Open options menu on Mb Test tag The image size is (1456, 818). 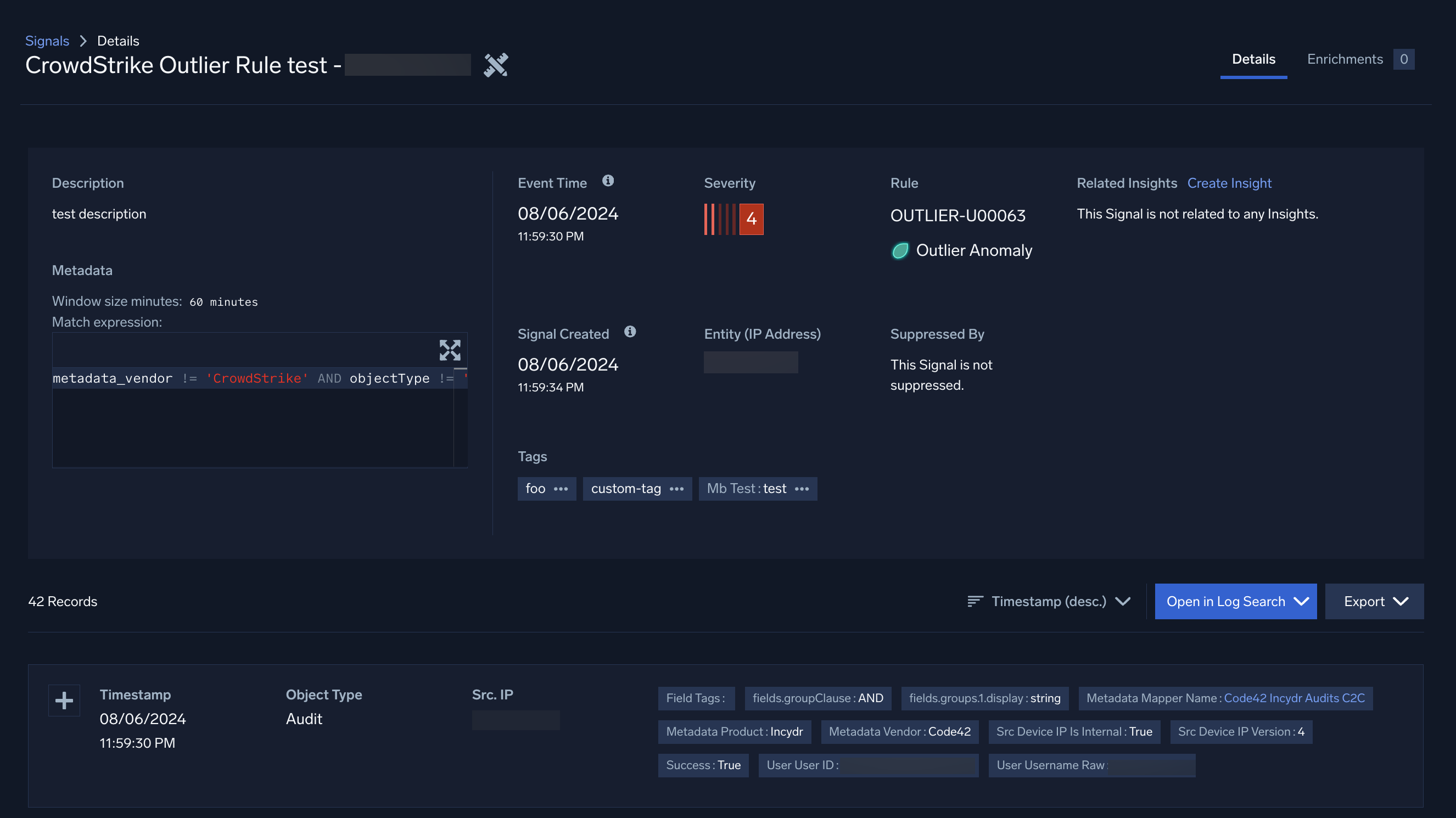[802, 489]
